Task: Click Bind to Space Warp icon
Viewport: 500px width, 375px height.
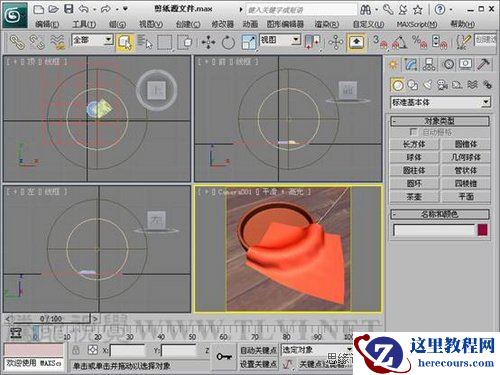Action: coord(57,42)
